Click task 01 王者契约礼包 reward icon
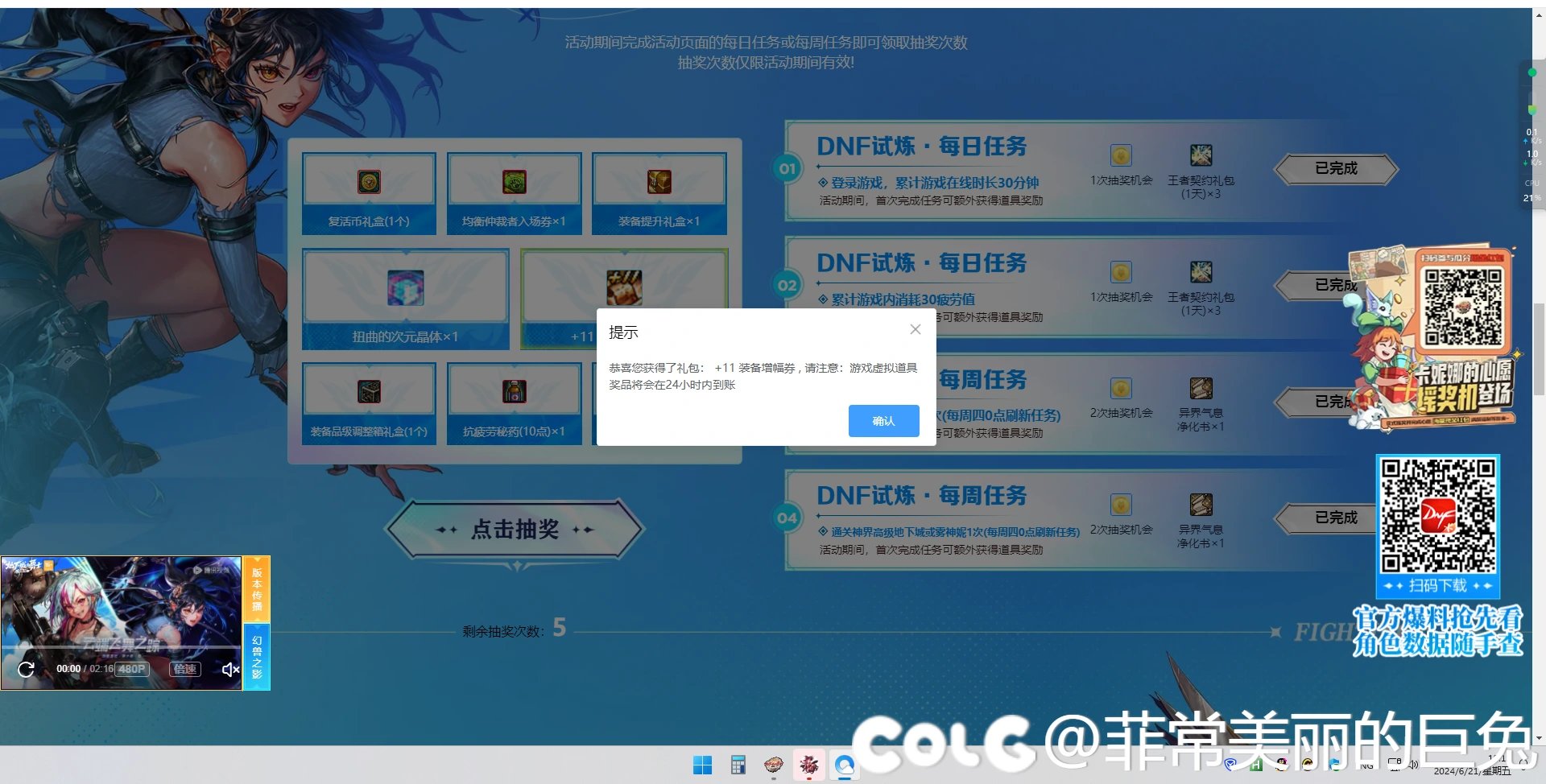The image size is (1546, 784). (x=1201, y=155)
